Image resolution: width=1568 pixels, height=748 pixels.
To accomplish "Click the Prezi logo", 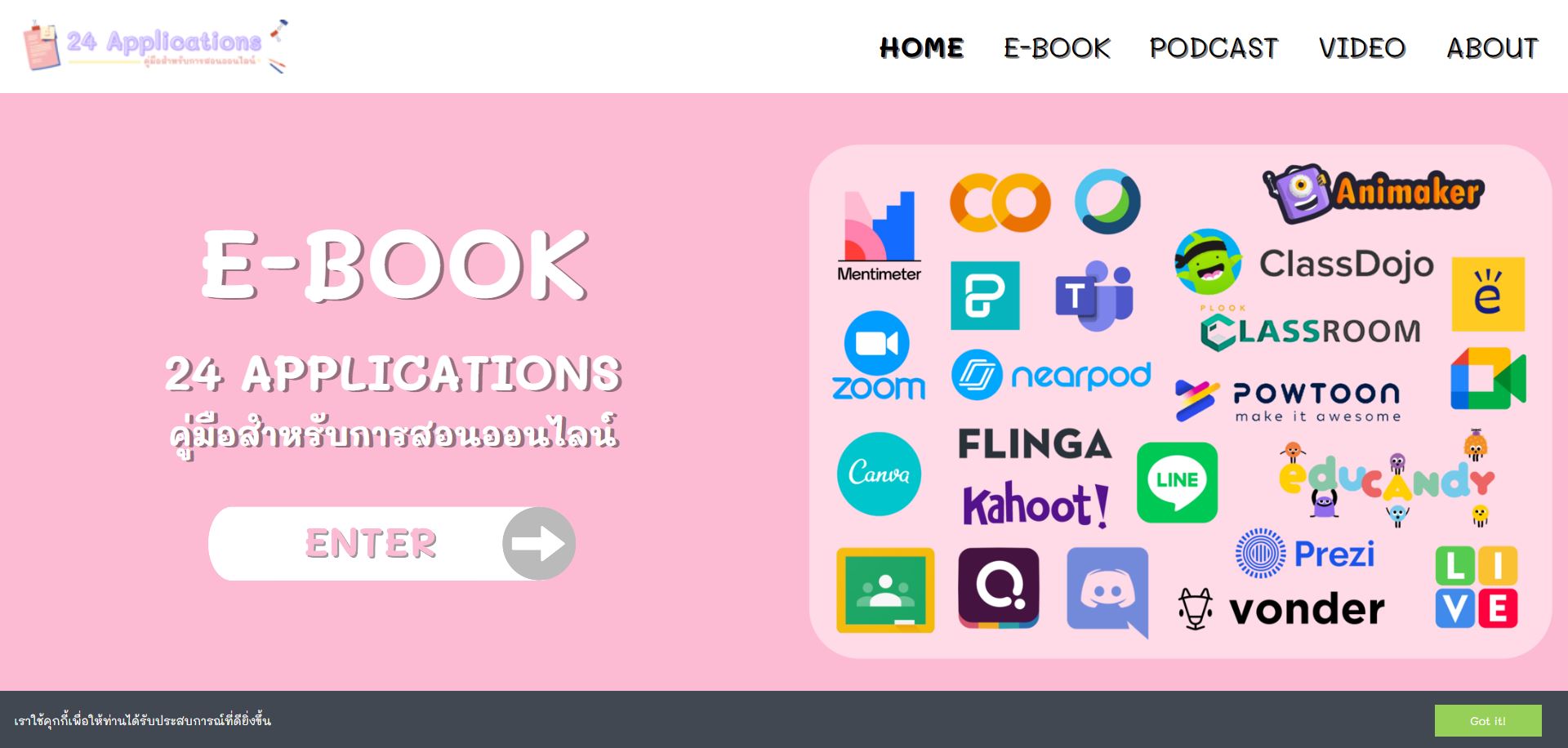I will pos(1305,554).
